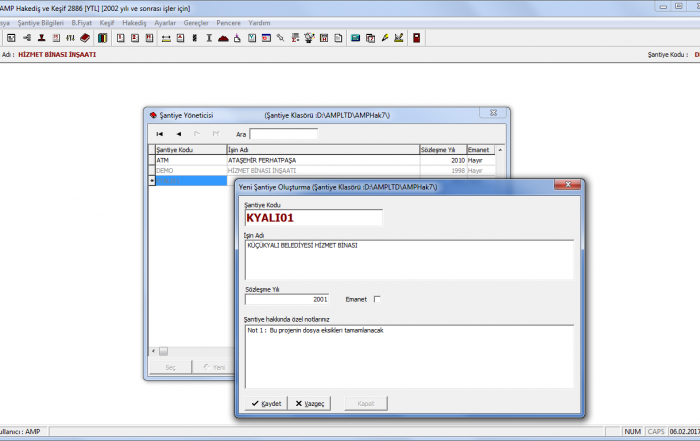Click the Ara search box
This screenshot has width=700, height=441.
point(283,133)
